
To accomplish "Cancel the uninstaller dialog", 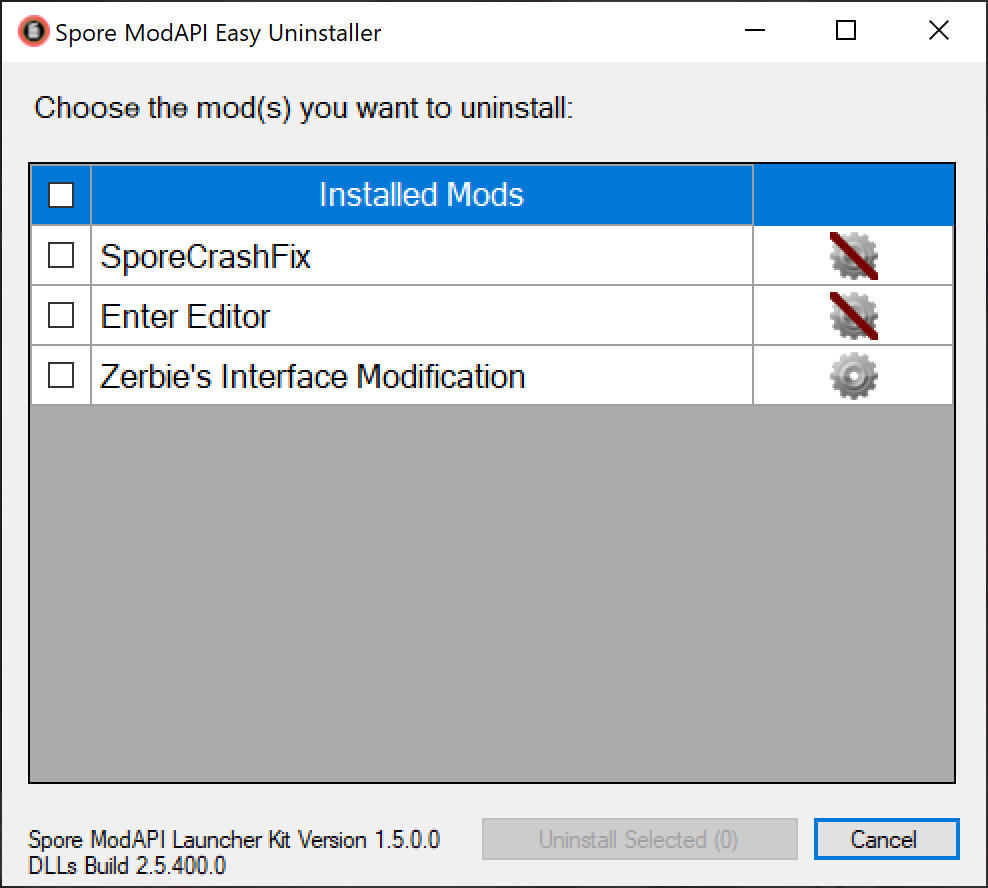I will [x=886, y=839].
